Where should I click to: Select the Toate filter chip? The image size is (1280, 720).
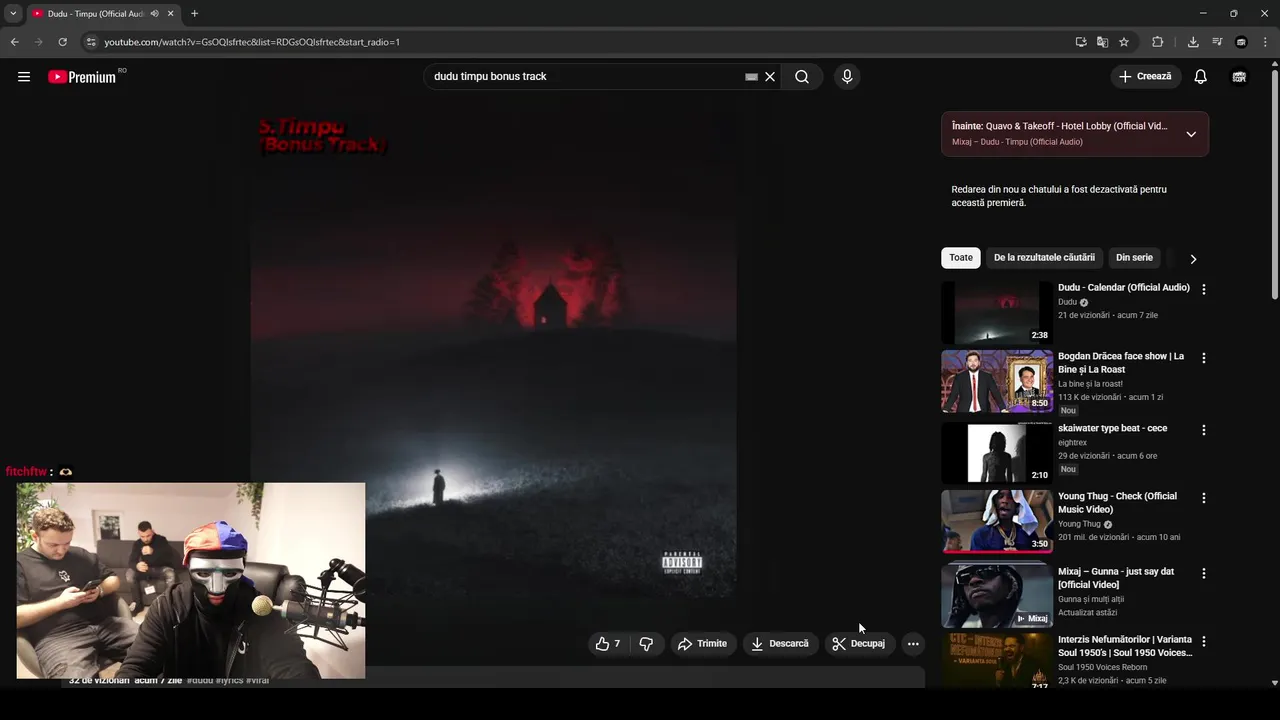click(x=961, y=258)
